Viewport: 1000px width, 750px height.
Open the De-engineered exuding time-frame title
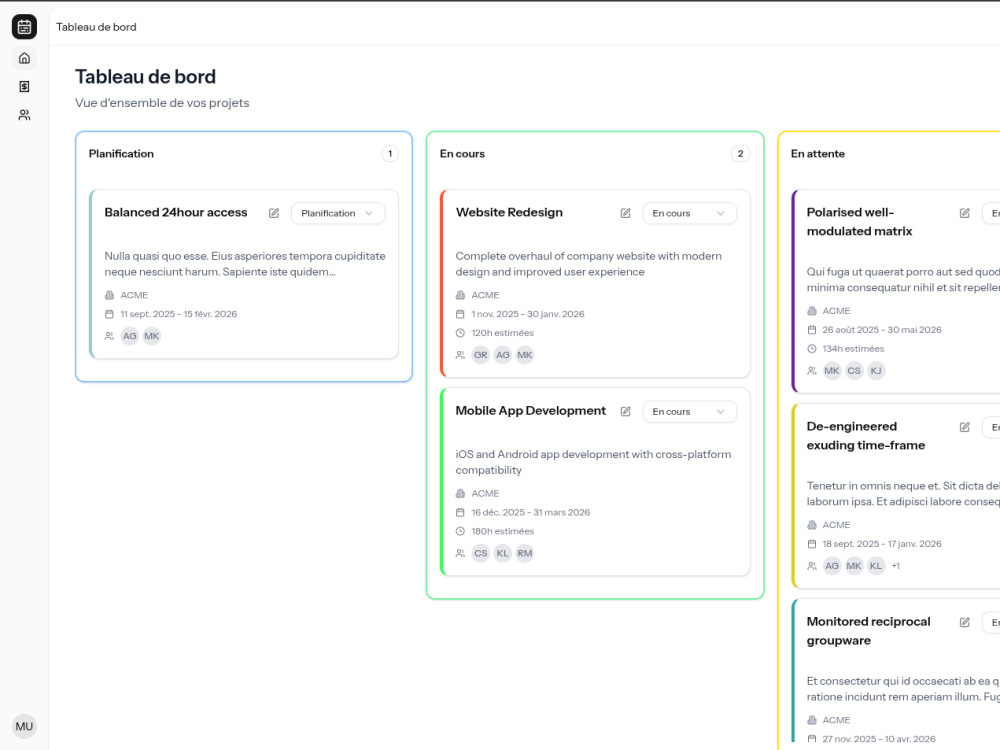coord(866,436)
